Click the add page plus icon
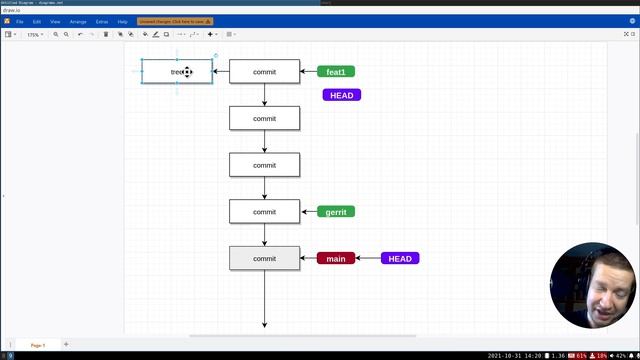The width and height of the screenshot is (640, 360). 66,344
